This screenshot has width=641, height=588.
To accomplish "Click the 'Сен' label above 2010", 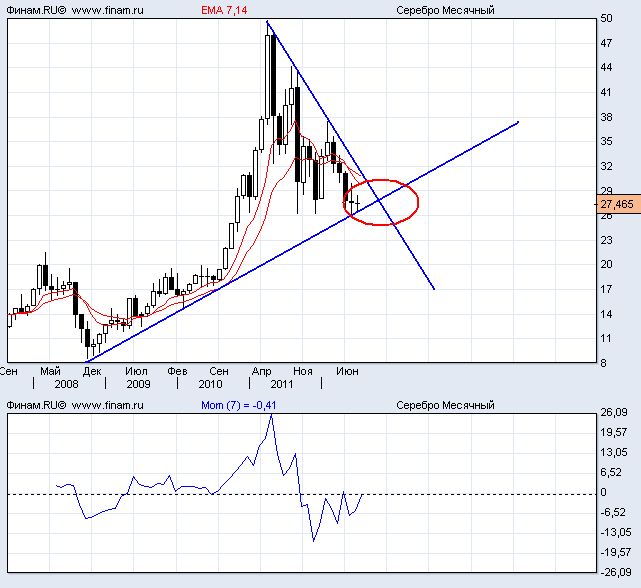I will tap(219, 371).
